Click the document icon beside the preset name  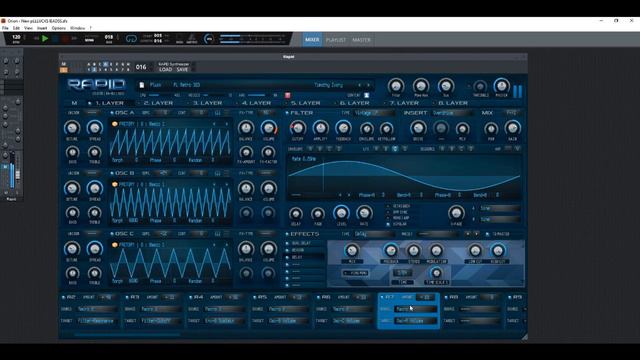coord(142,85)
